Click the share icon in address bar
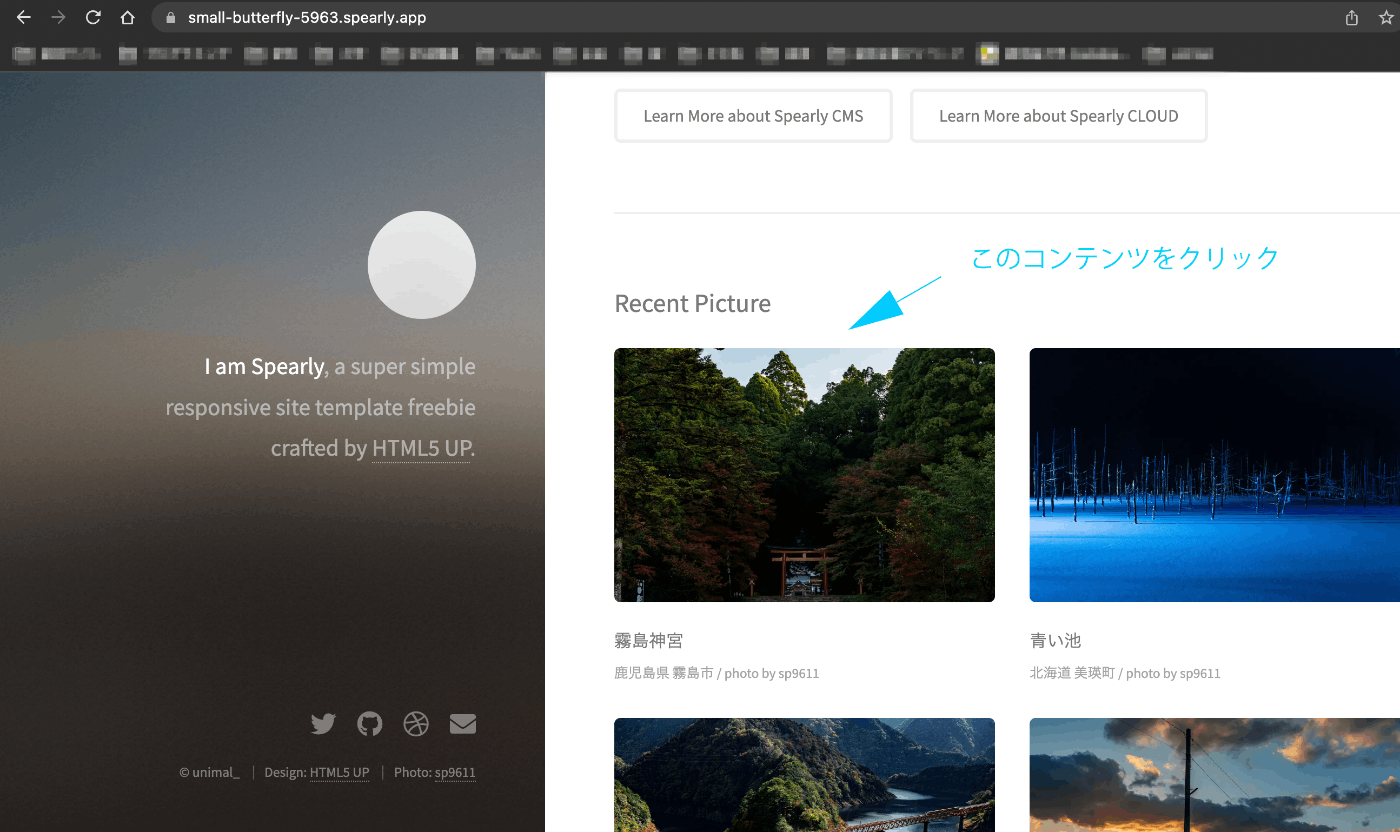 pyautogui.click(x=1352, y=18)
